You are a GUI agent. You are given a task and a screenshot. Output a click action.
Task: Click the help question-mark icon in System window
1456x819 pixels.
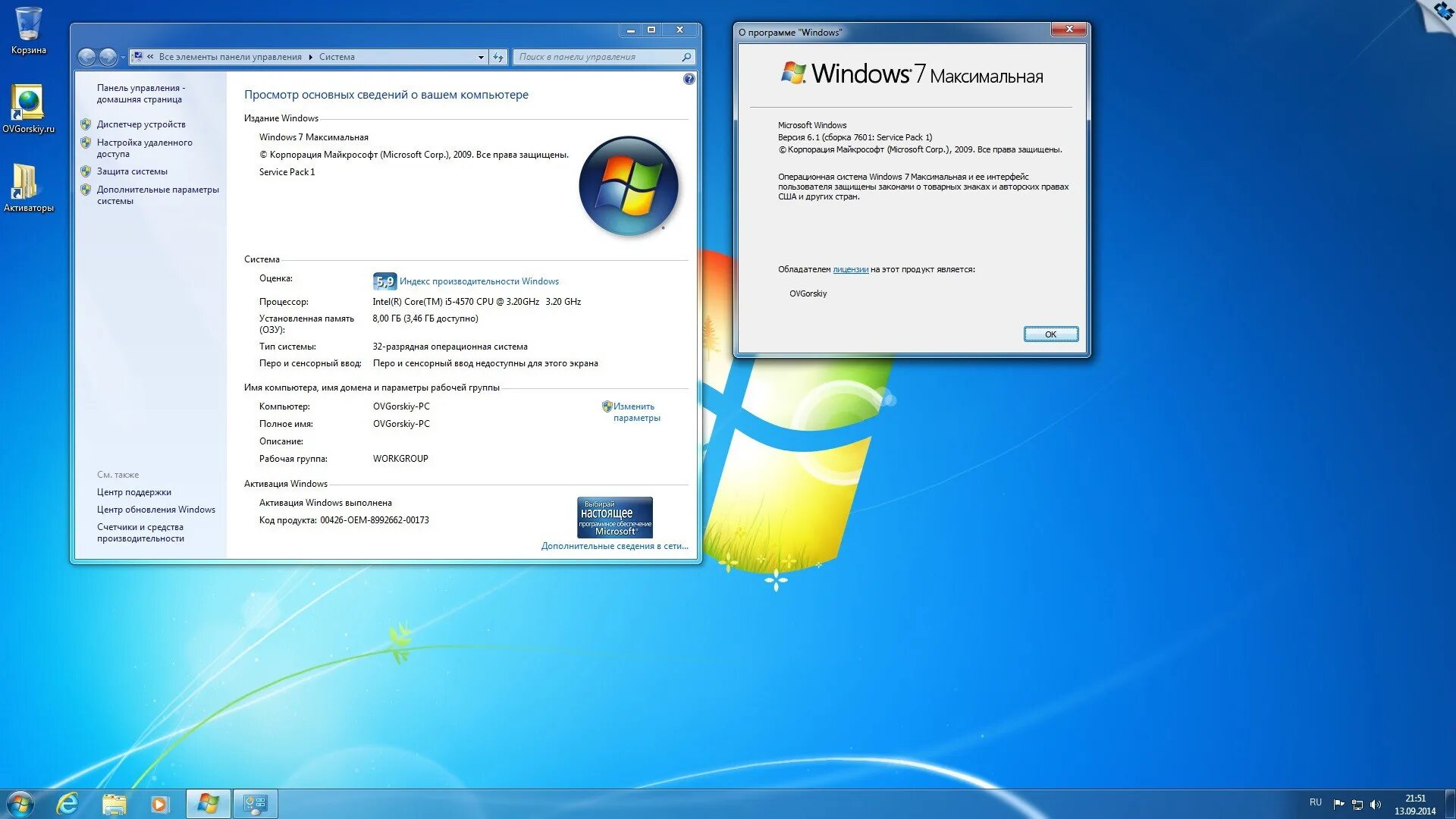pos(688,78)
